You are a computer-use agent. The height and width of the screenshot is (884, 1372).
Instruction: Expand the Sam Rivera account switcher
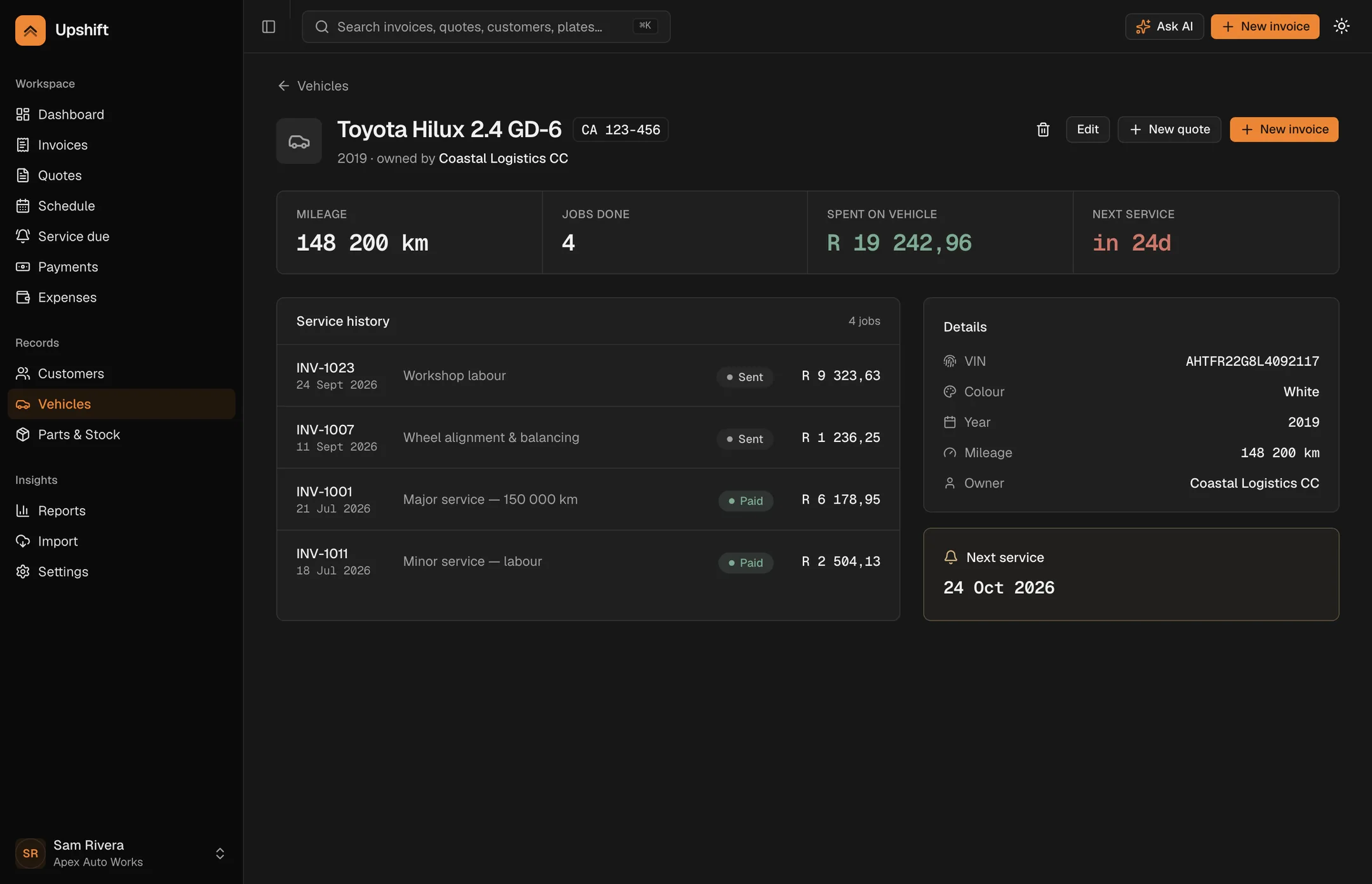tap(121, 854)
